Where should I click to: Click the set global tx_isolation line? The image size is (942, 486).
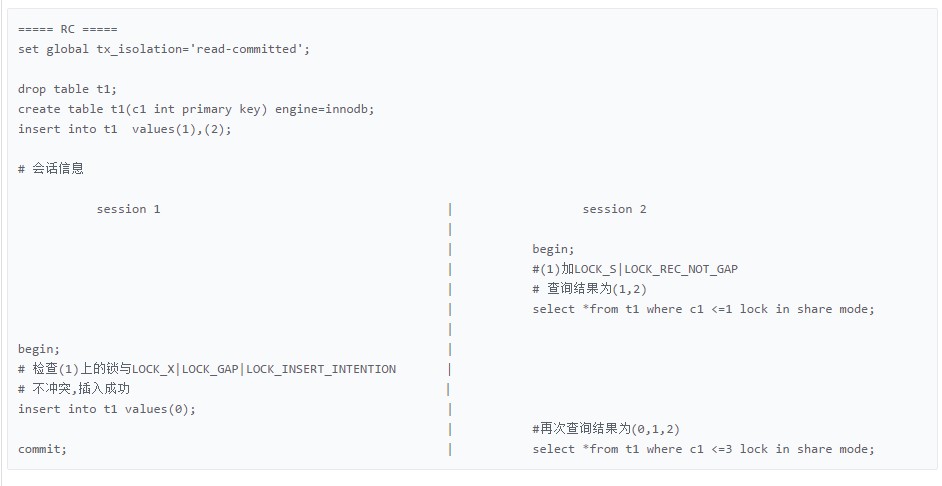(x=164, y=49)
